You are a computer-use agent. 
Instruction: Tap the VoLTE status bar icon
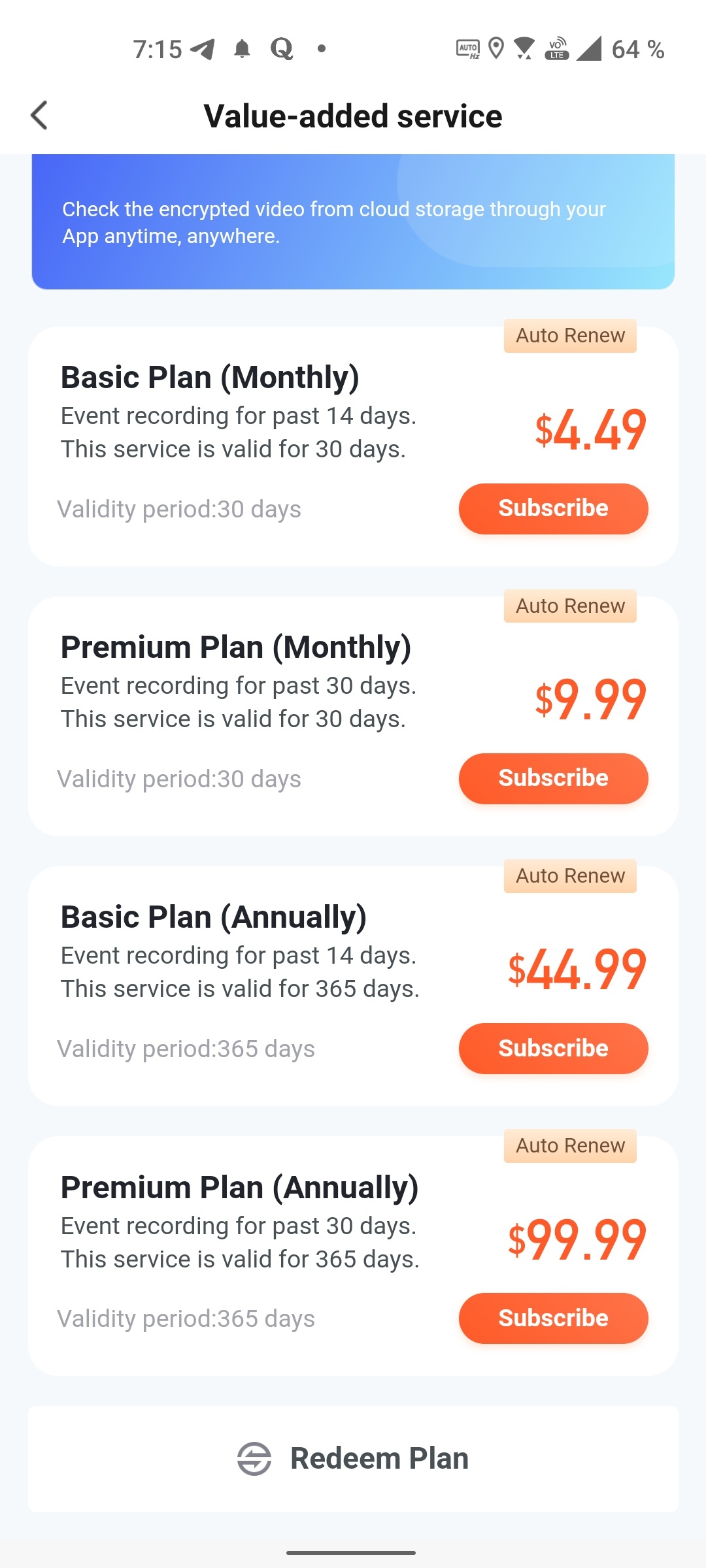point(557,49)
